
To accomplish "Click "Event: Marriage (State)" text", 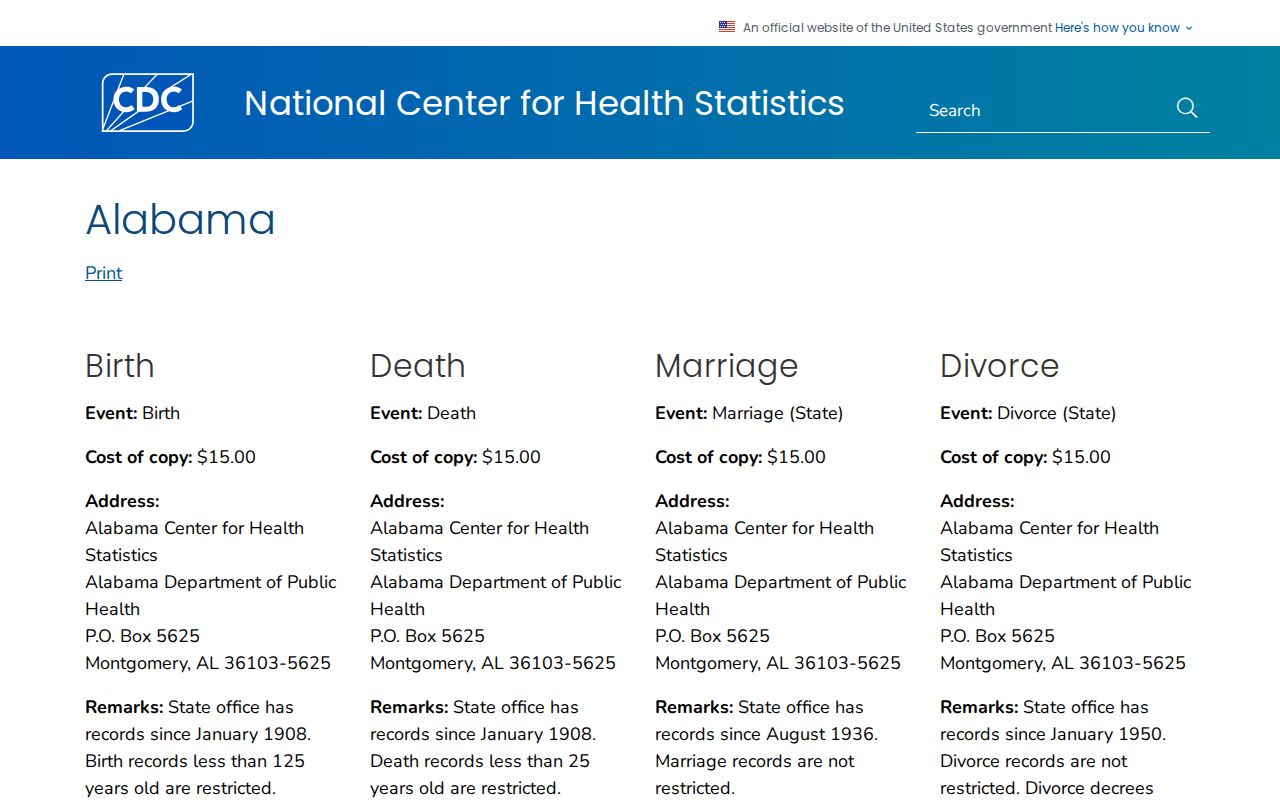I will 749,413.
